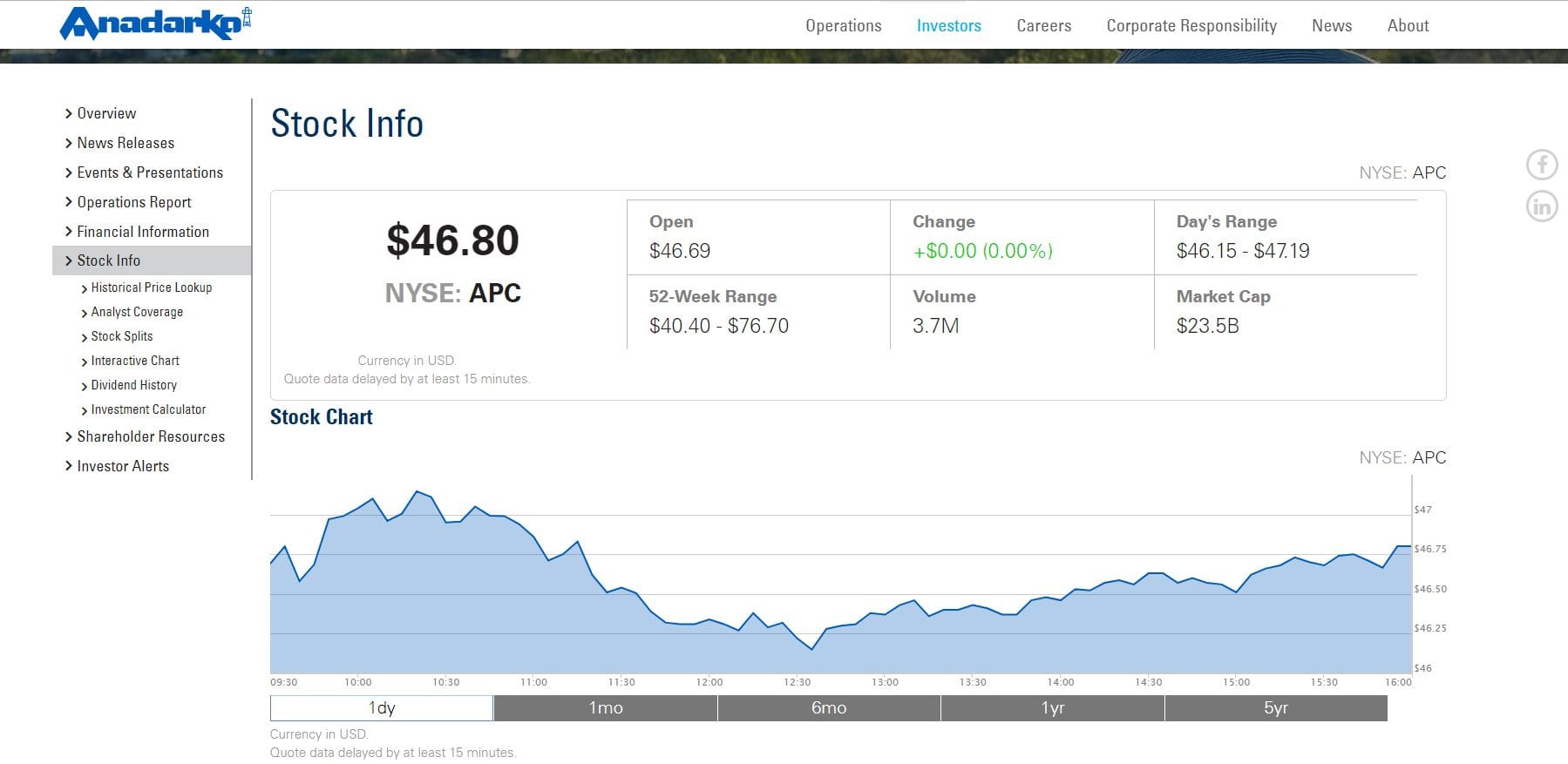
Task: Switch chart to 5yr range
Action: [x=1276, y=708]
